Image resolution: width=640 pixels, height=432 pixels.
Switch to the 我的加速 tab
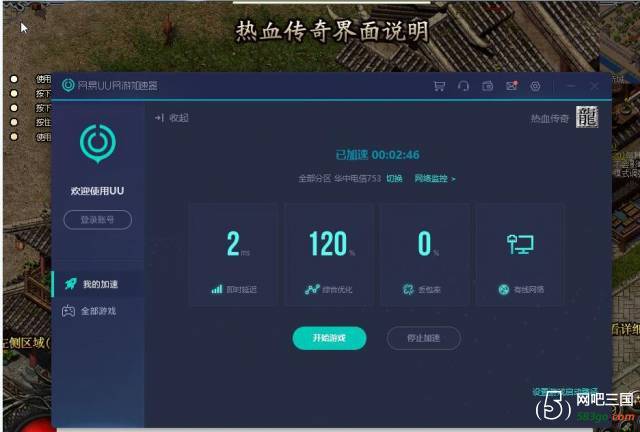point(98,284)
